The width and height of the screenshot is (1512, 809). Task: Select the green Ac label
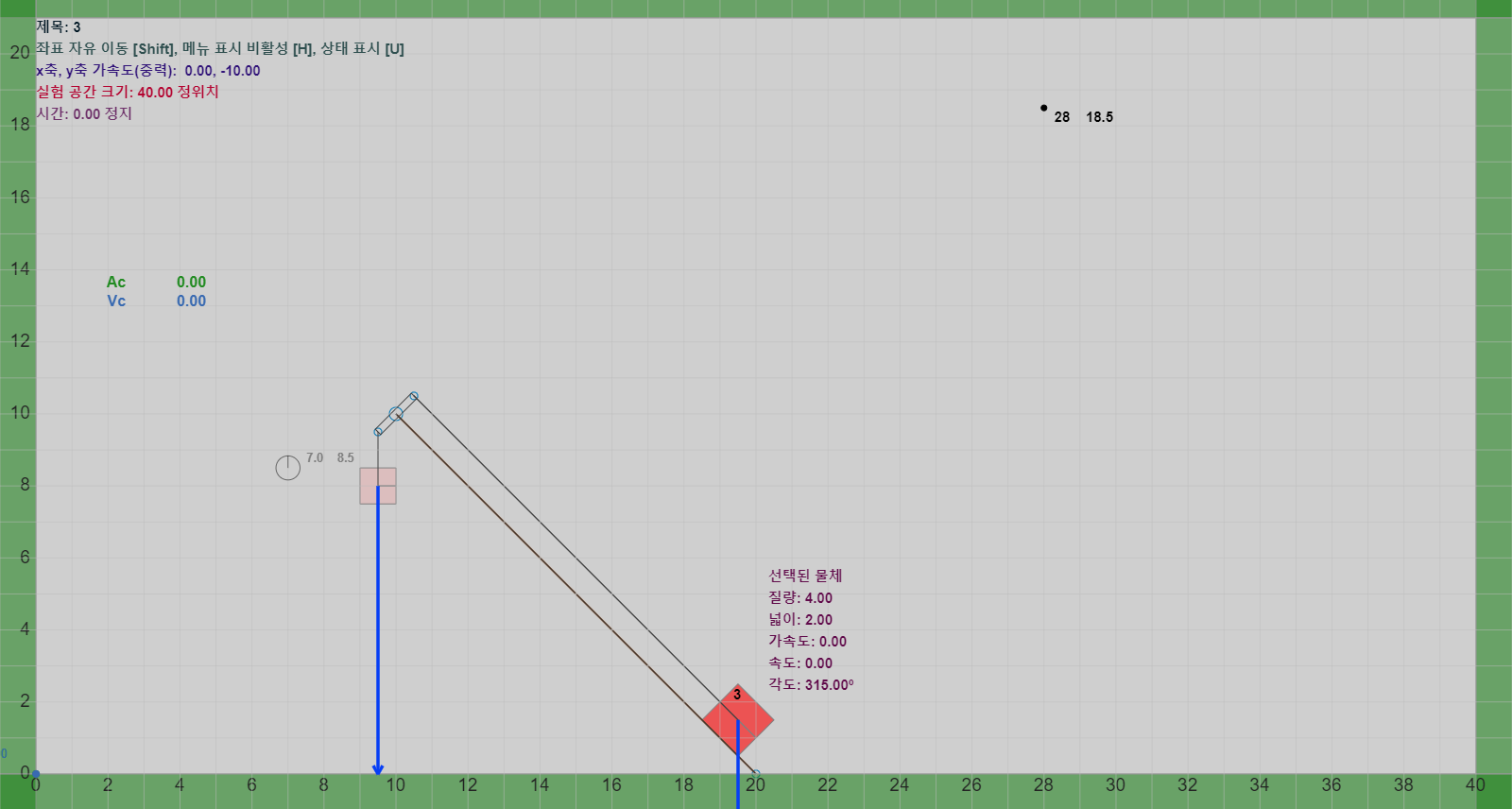(116, 282)
